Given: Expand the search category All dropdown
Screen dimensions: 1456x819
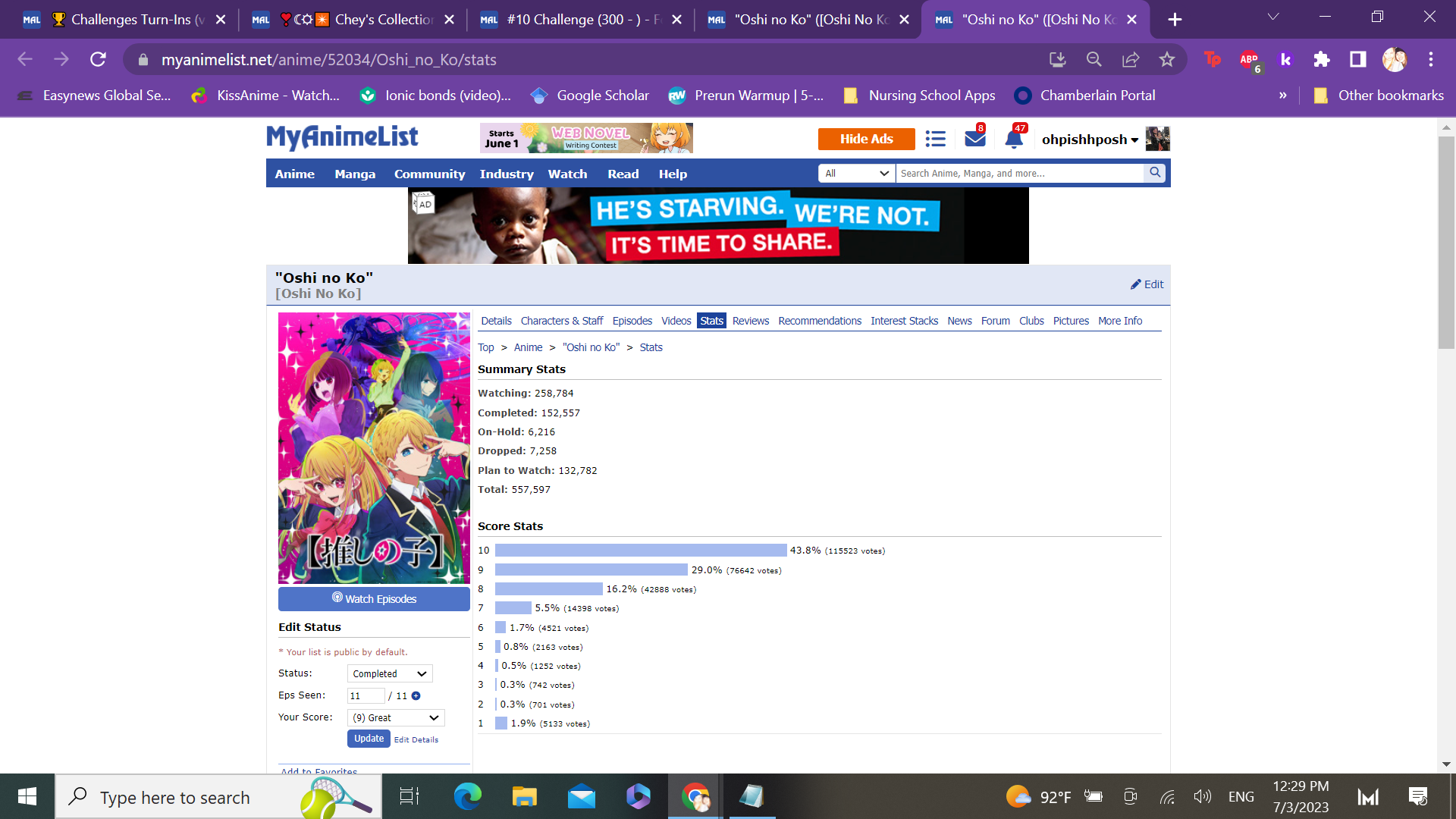Looking at the screenshot, I should click(857, 174).
